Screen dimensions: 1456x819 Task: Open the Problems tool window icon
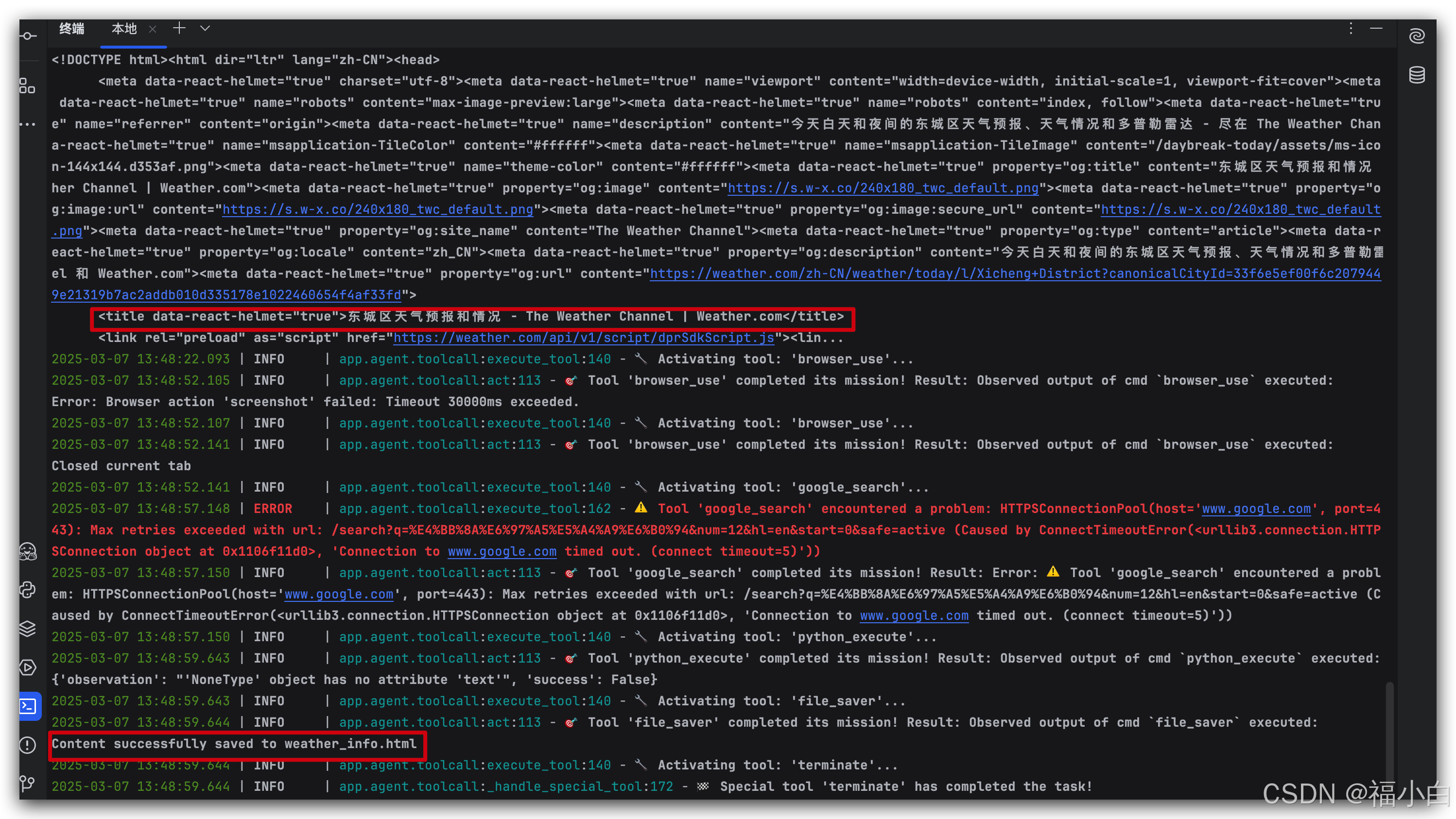pyautogui.click(x=27, y=745)
